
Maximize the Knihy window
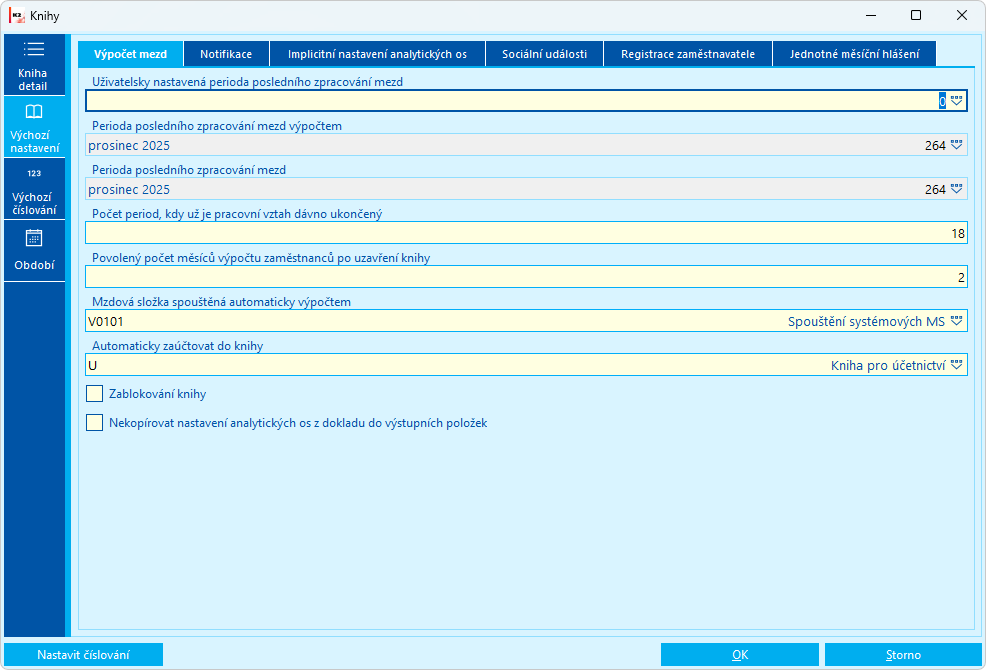click(916, 15)
